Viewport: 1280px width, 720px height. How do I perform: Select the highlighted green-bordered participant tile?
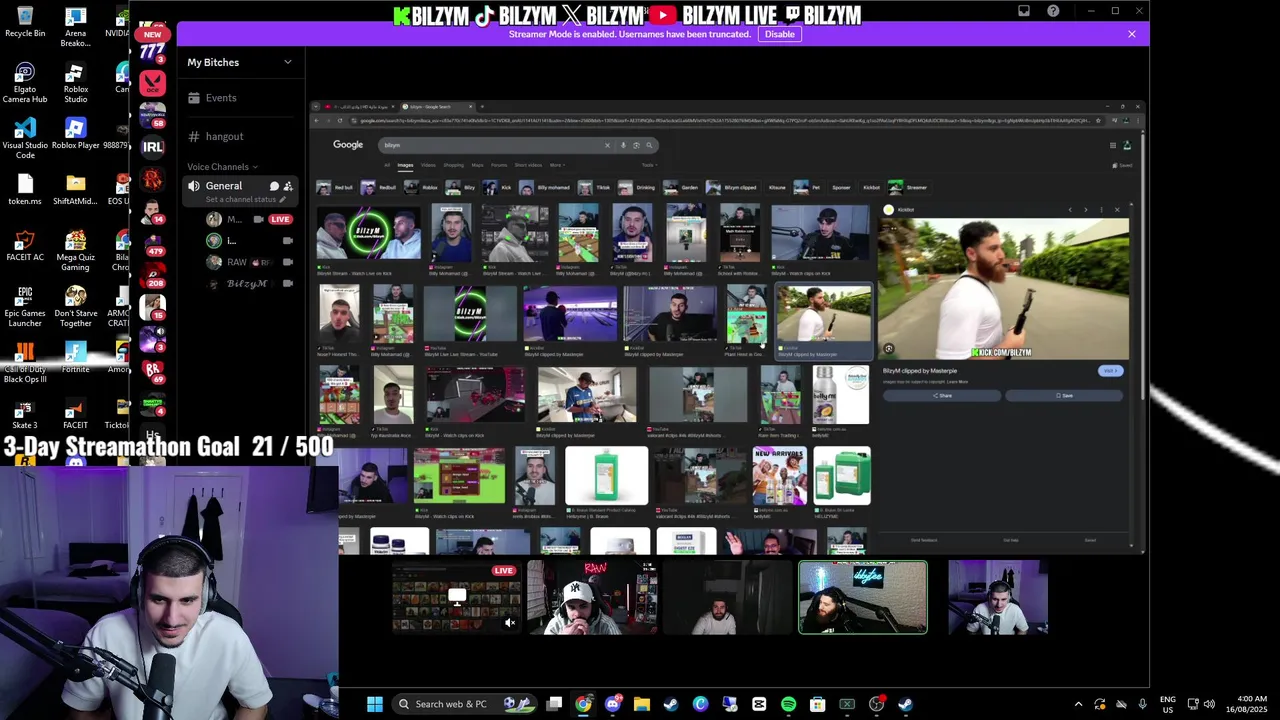coord(863,597)
